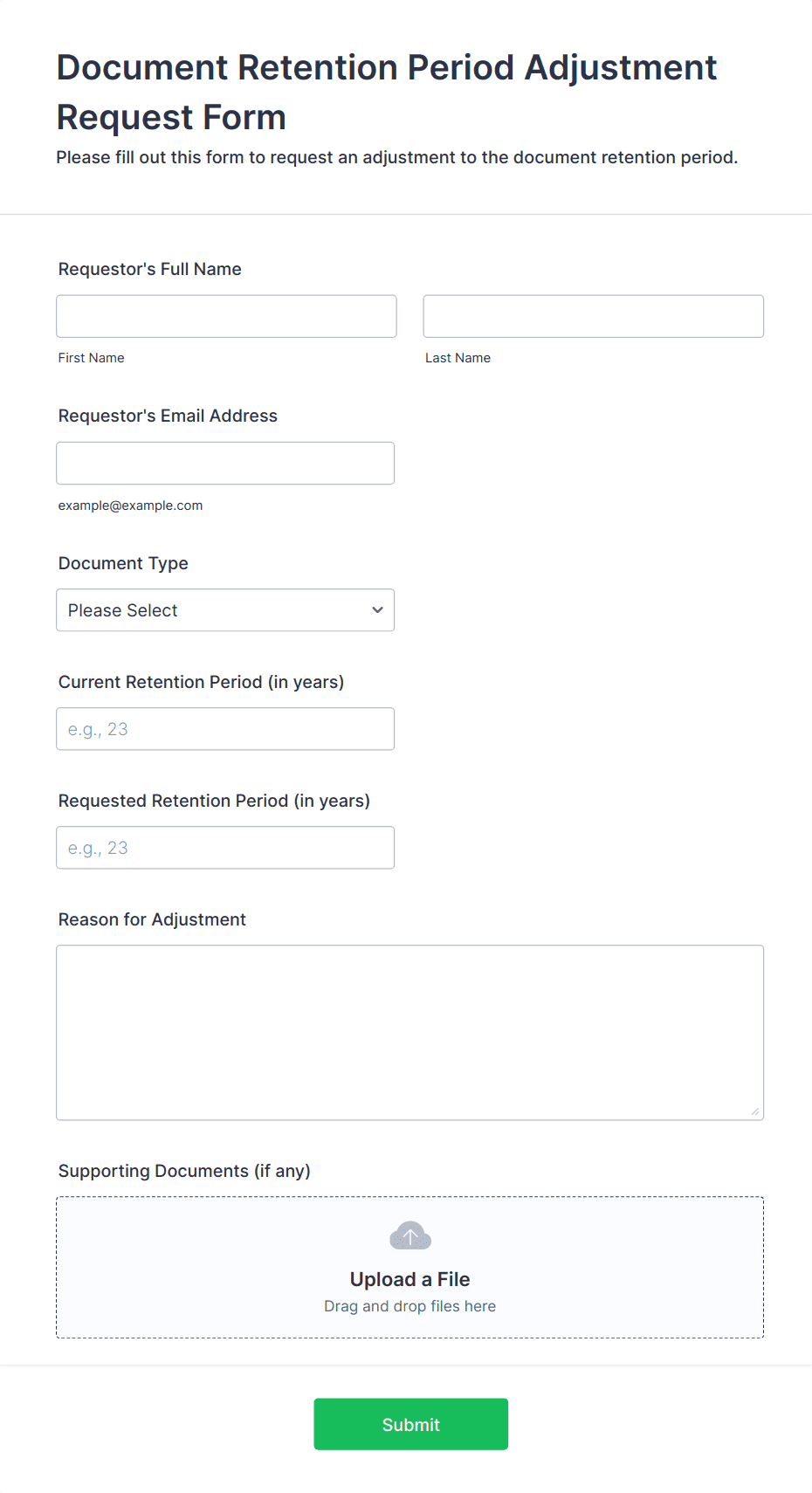Click the Document Type chevron arrow
Image resolution: width=812 pixels, height=1493 pixels.
377,610
